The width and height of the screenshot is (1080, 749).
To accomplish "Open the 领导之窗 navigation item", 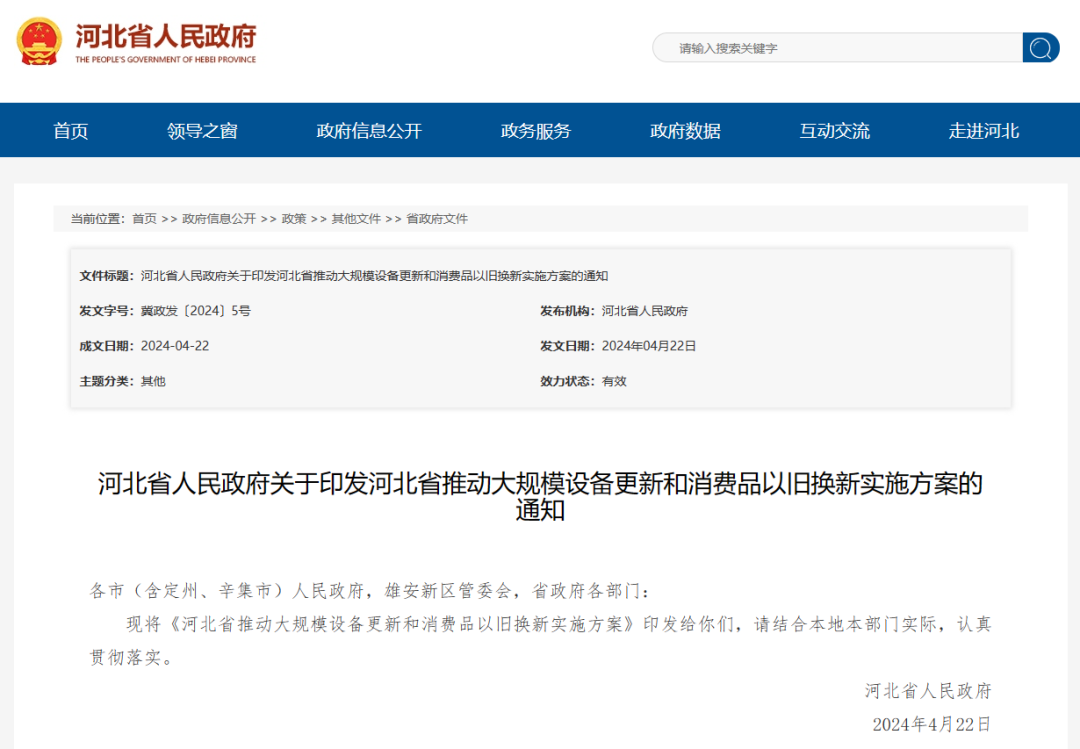I will point(202,131).
